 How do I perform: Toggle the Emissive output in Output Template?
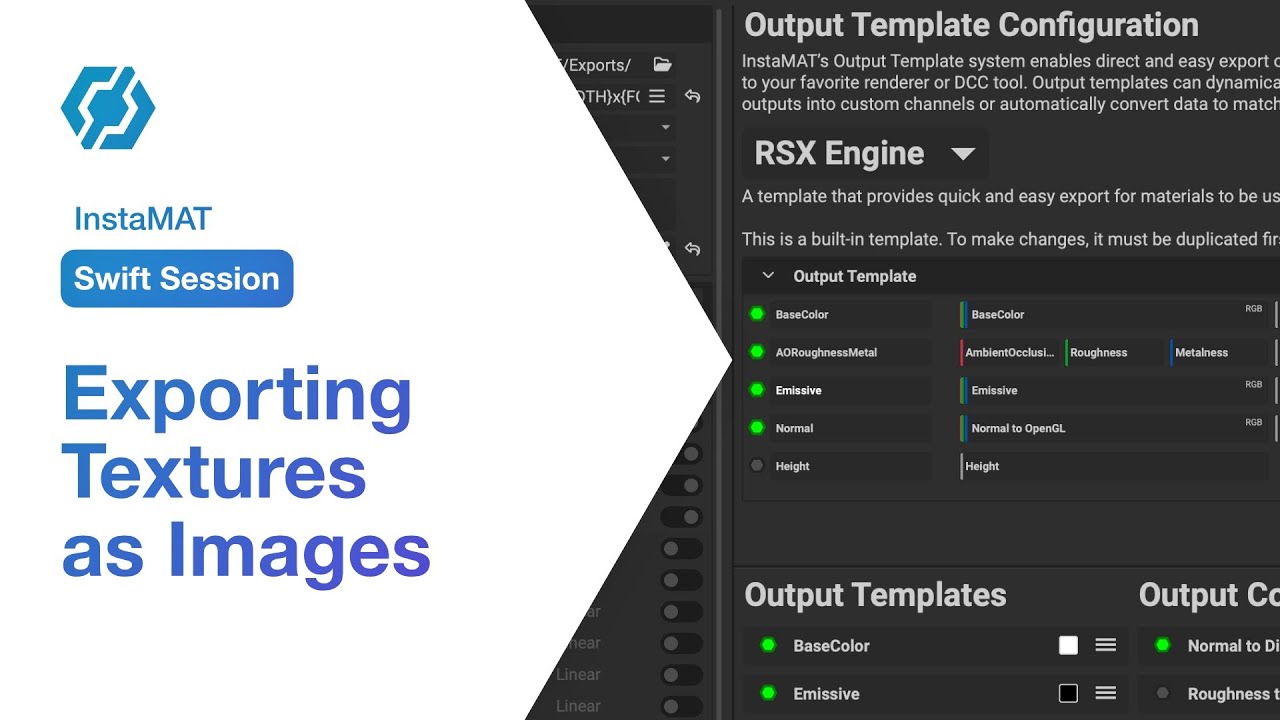(x=757, y=390)
